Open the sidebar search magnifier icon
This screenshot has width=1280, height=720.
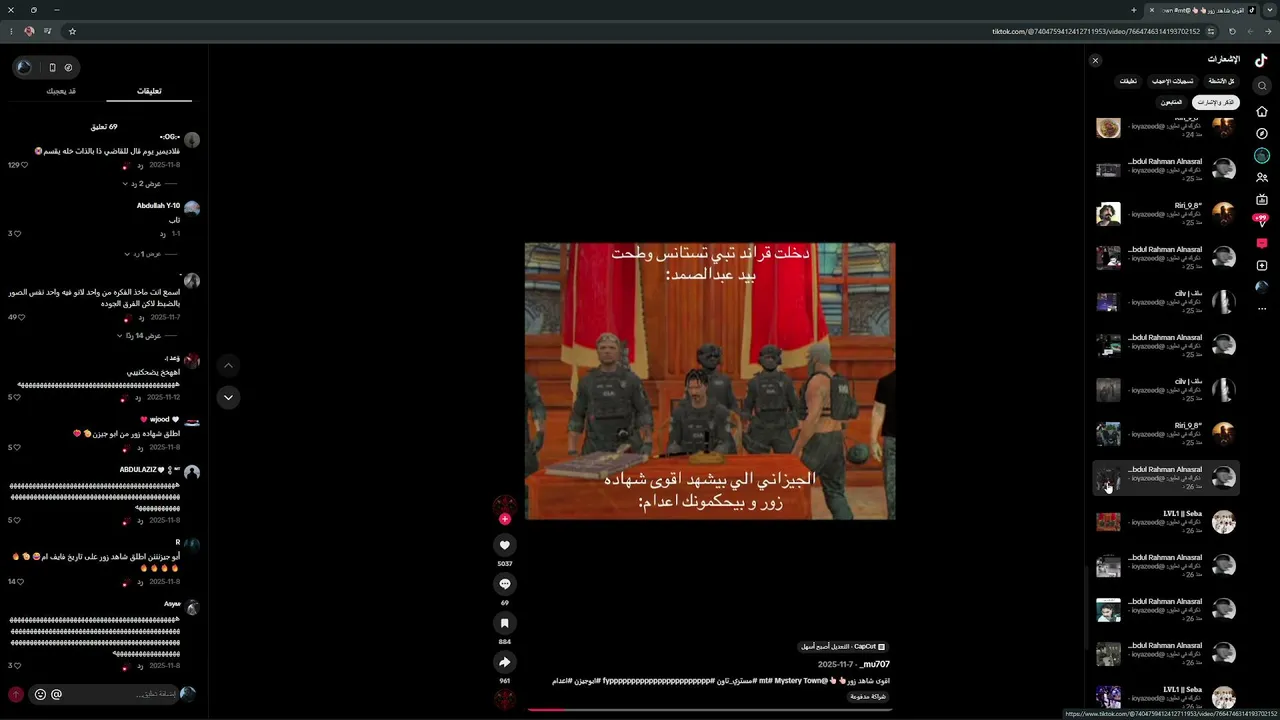tap(1262, 86)
